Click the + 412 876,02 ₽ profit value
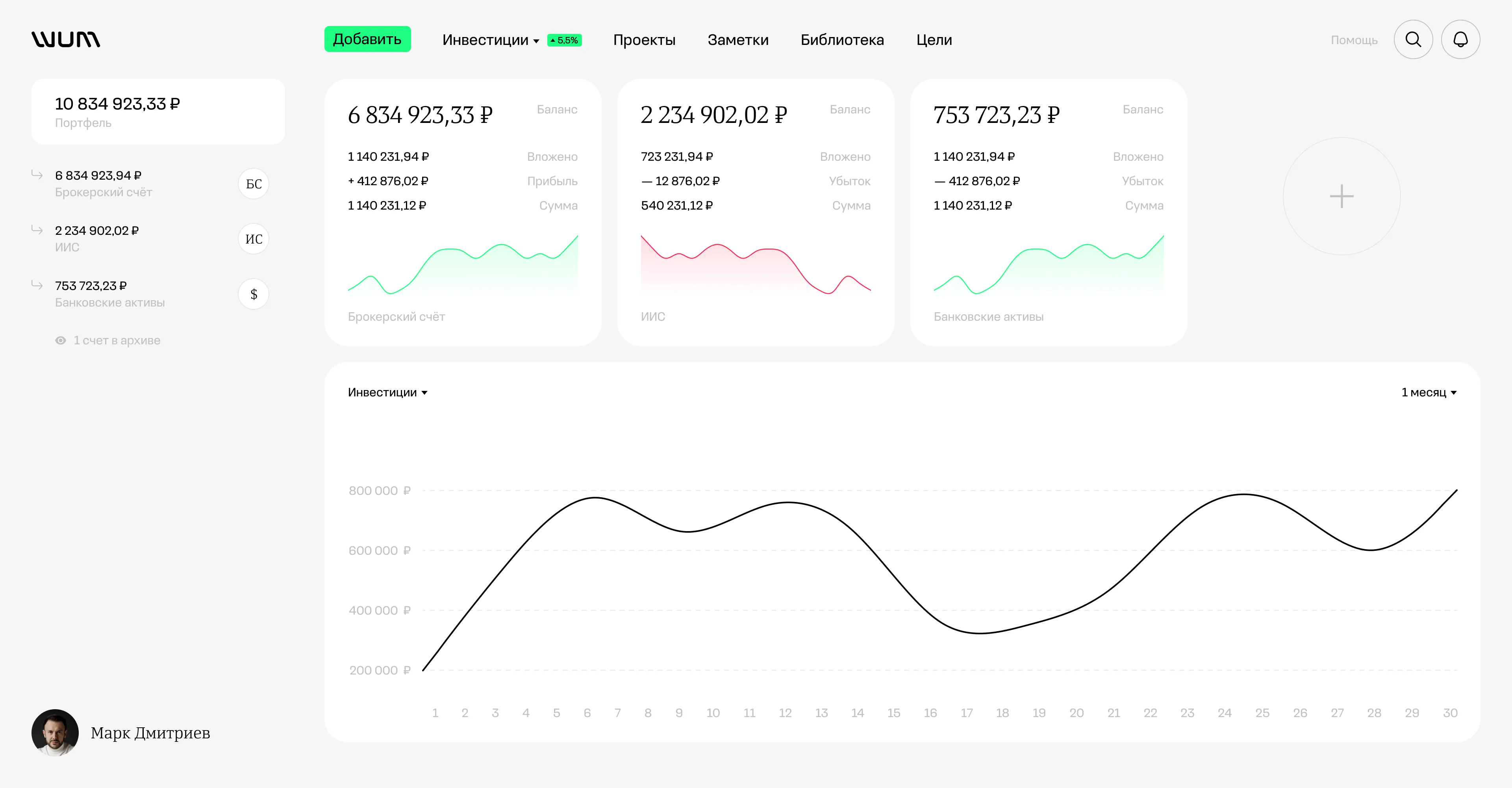Image resolution: width=1512 pixels, height=788 pixels. (388, 181)
